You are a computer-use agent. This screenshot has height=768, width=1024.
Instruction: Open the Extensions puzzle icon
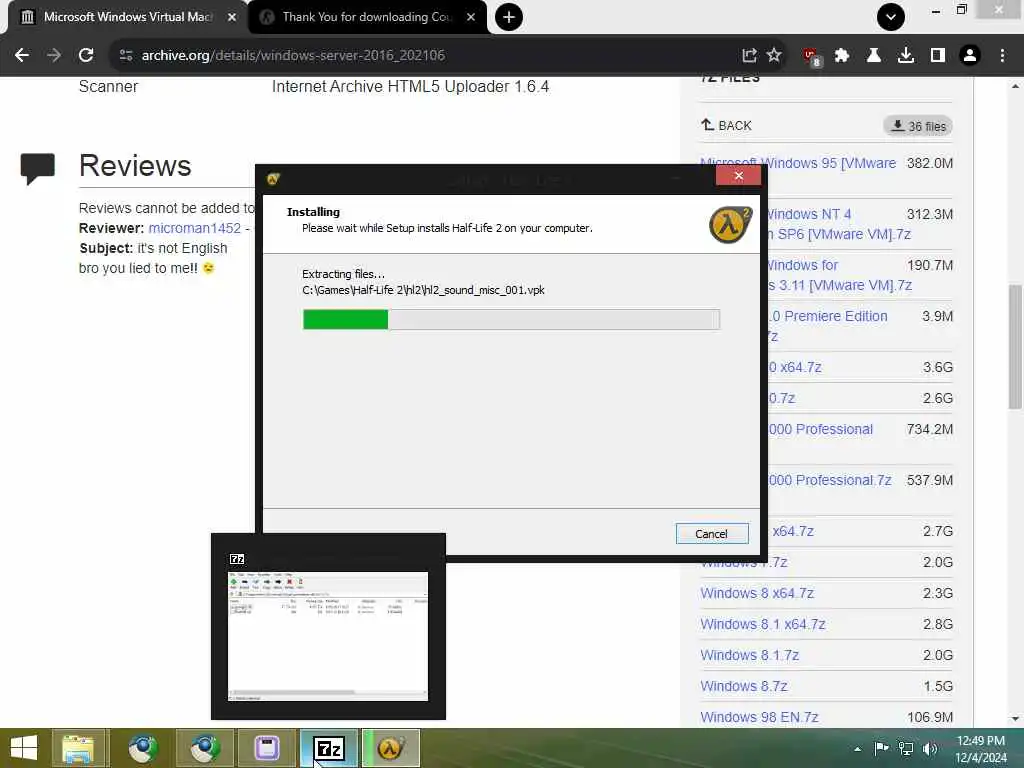(842, 56)
